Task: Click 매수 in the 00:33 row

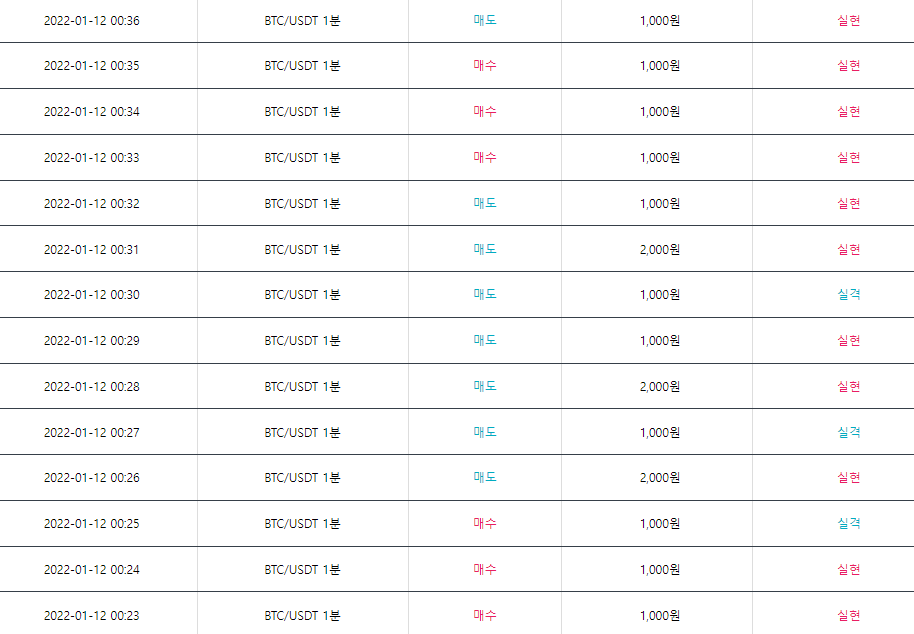Action: point(484,157)
